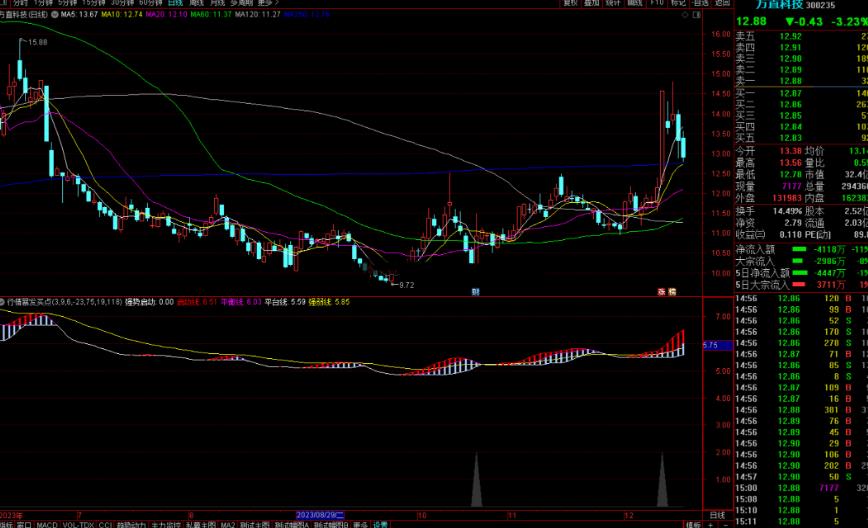Switch to the 15分钟 period tab

94,3
